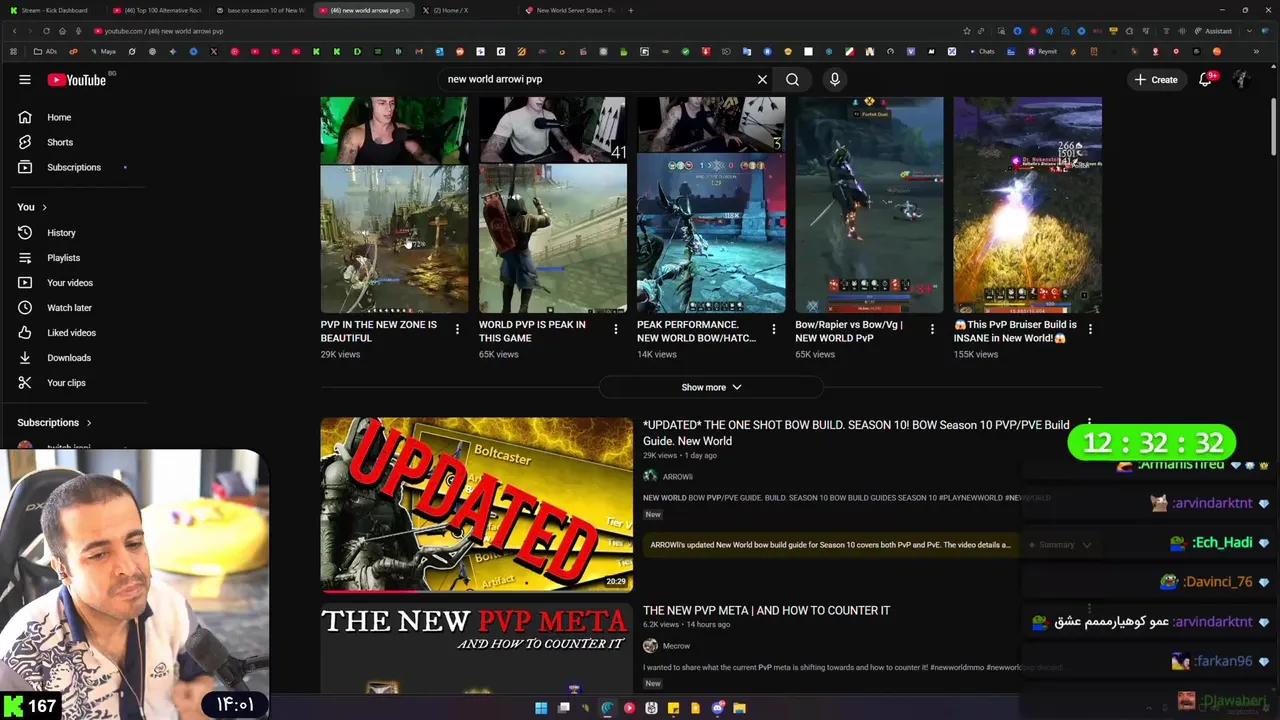
Task: Visit the ARROWii channel name link
Action: [x=677, y=477]
